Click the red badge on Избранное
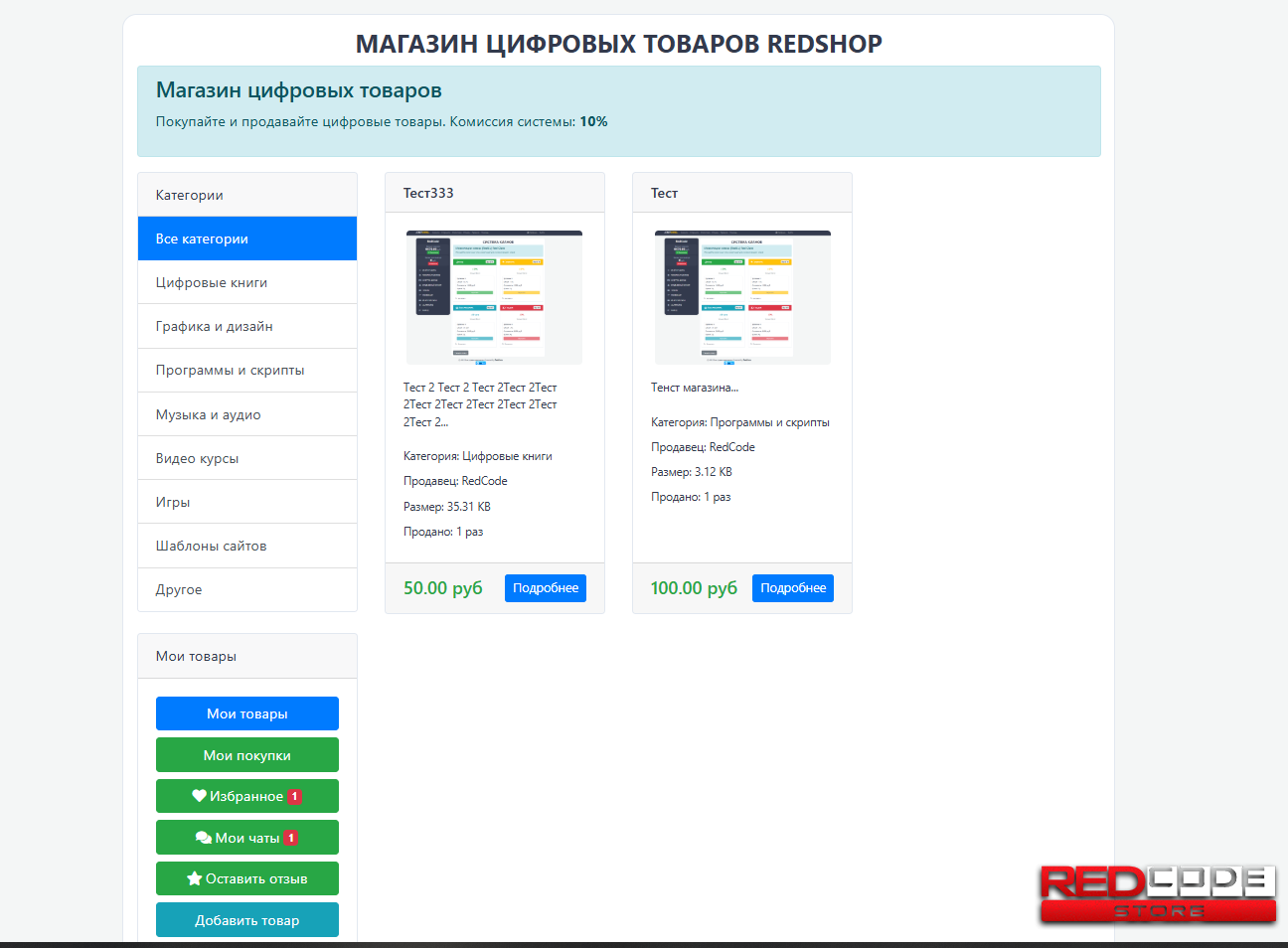1288x948 pixels. pos(294,796)
